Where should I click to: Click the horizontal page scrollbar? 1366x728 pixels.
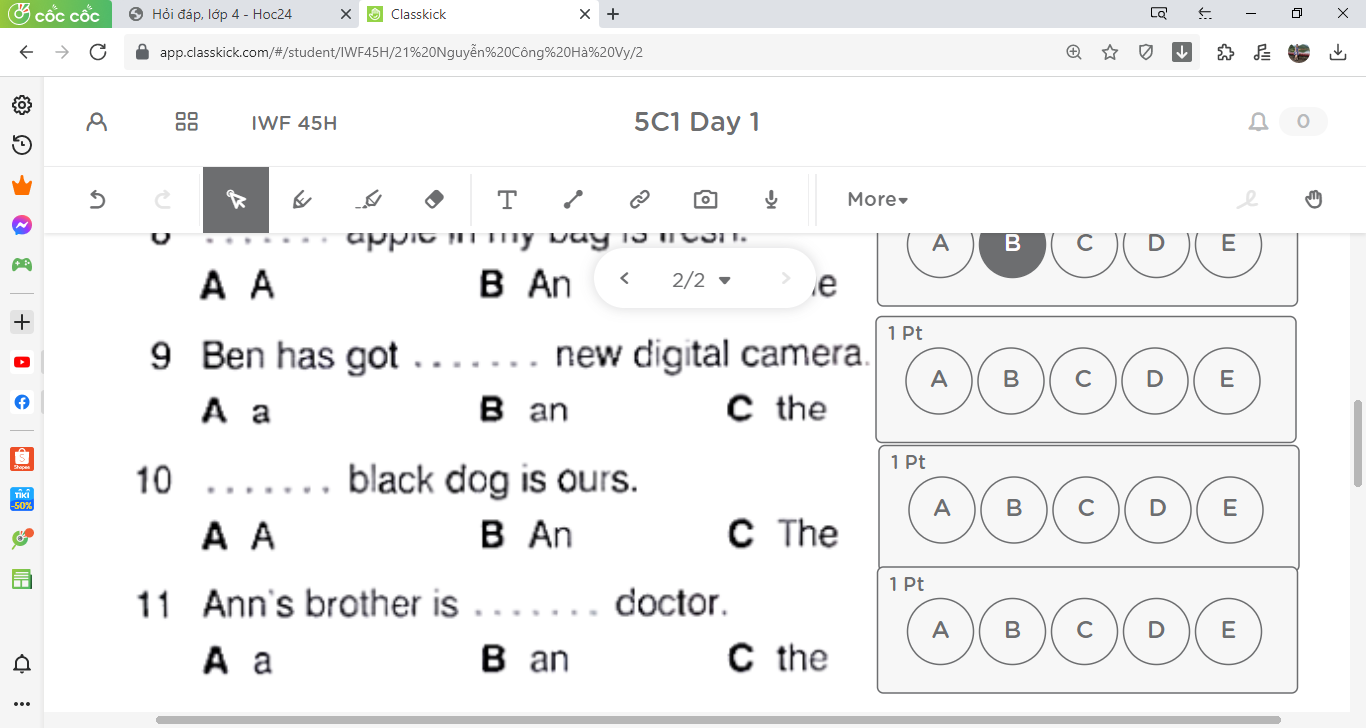(x=718, y=720)
